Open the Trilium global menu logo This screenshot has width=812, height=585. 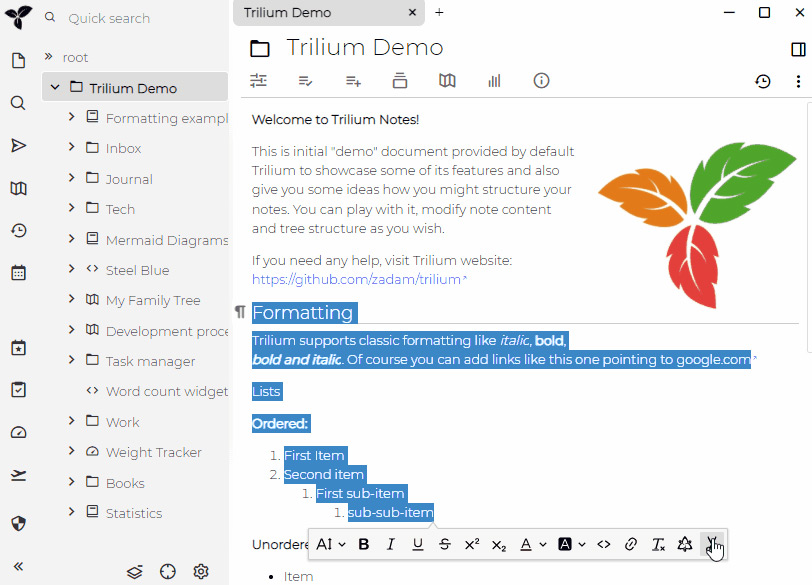tap(18, 17)
